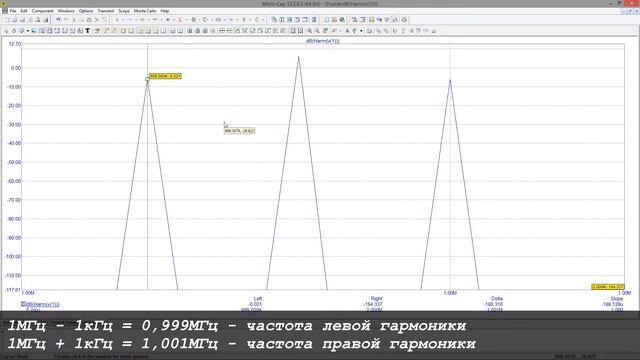This screenshot has height=360, width=640.
Task: Click the New file toolbar icon
Action: pos(7,20)
